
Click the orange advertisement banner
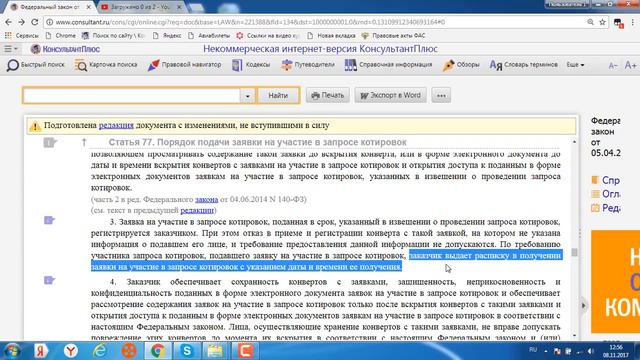coord(616,282)
